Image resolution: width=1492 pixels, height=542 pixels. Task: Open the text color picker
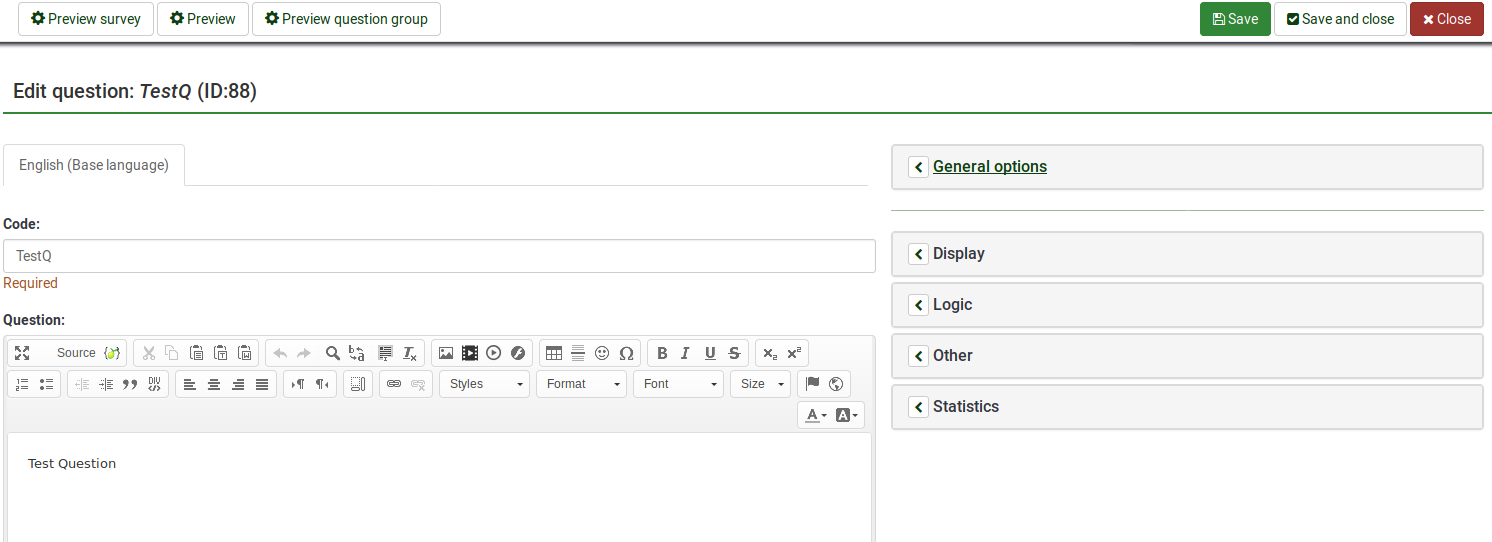(816, 415)
